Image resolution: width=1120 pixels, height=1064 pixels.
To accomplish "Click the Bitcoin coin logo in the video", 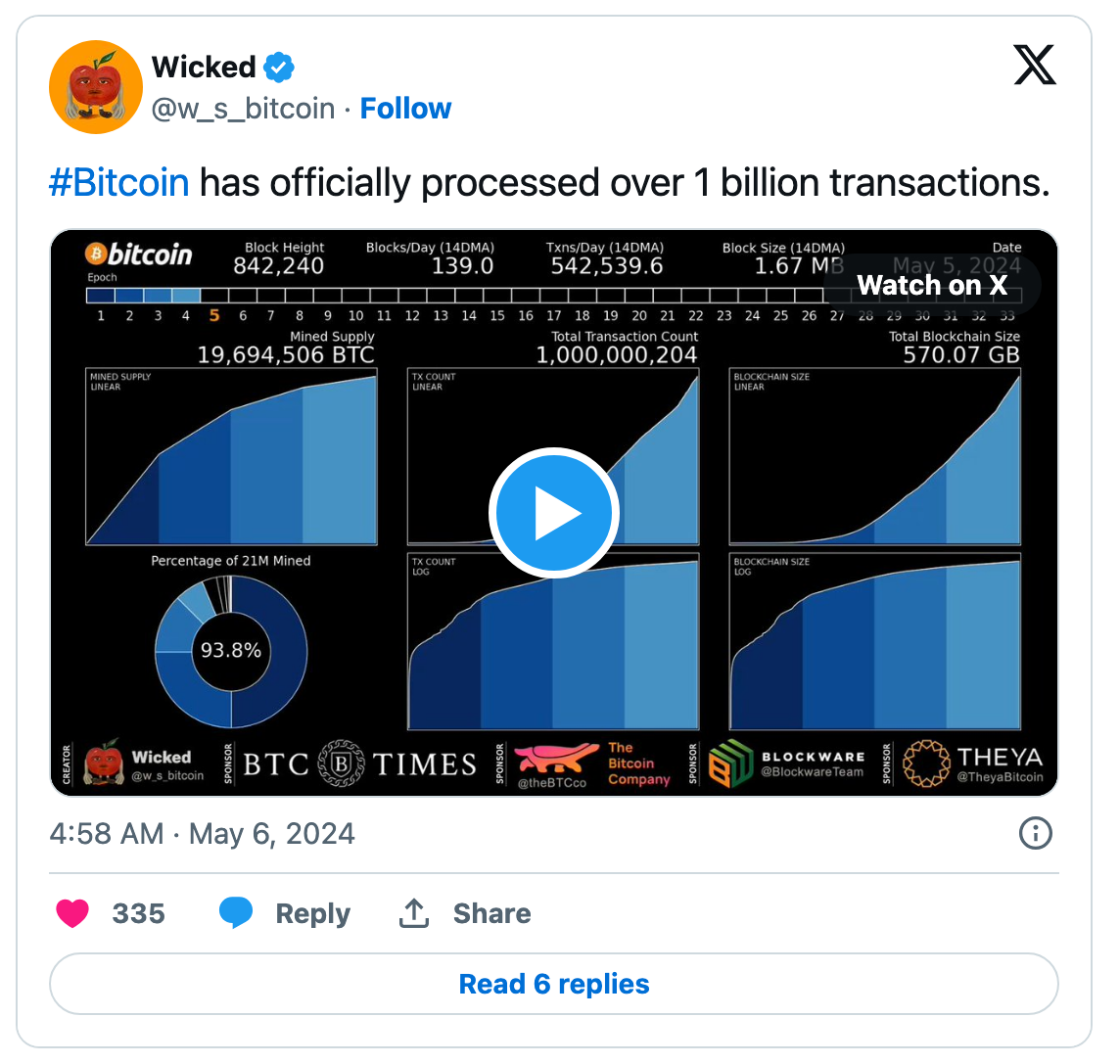I will (x=96, y=254).
